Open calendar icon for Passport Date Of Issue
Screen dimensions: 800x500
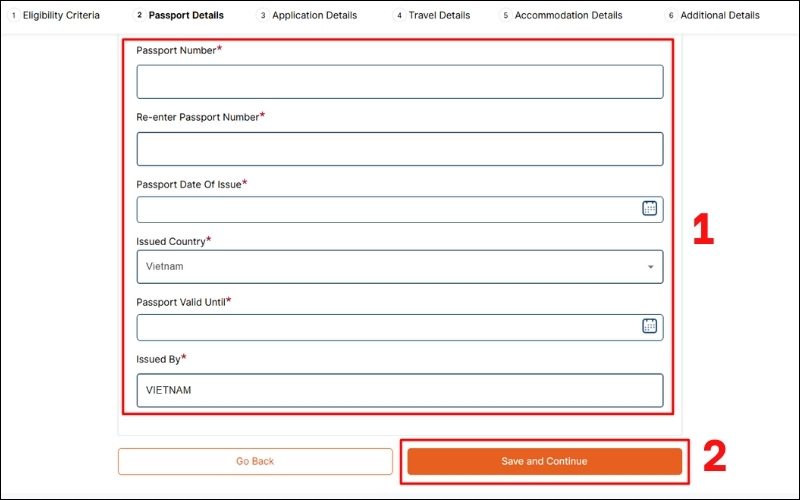649,209
